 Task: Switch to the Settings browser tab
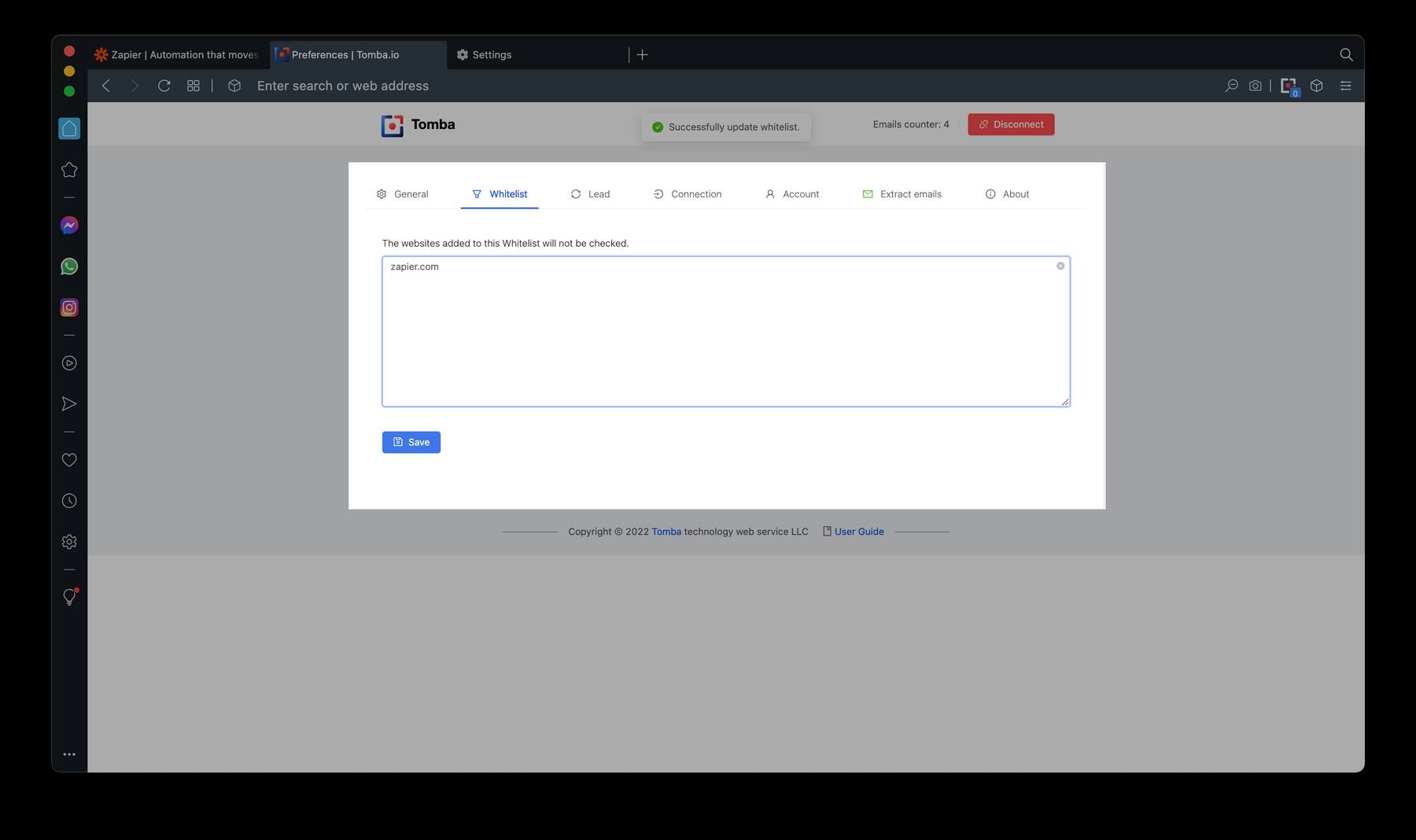pyautogui.click(x=538, y=54)
